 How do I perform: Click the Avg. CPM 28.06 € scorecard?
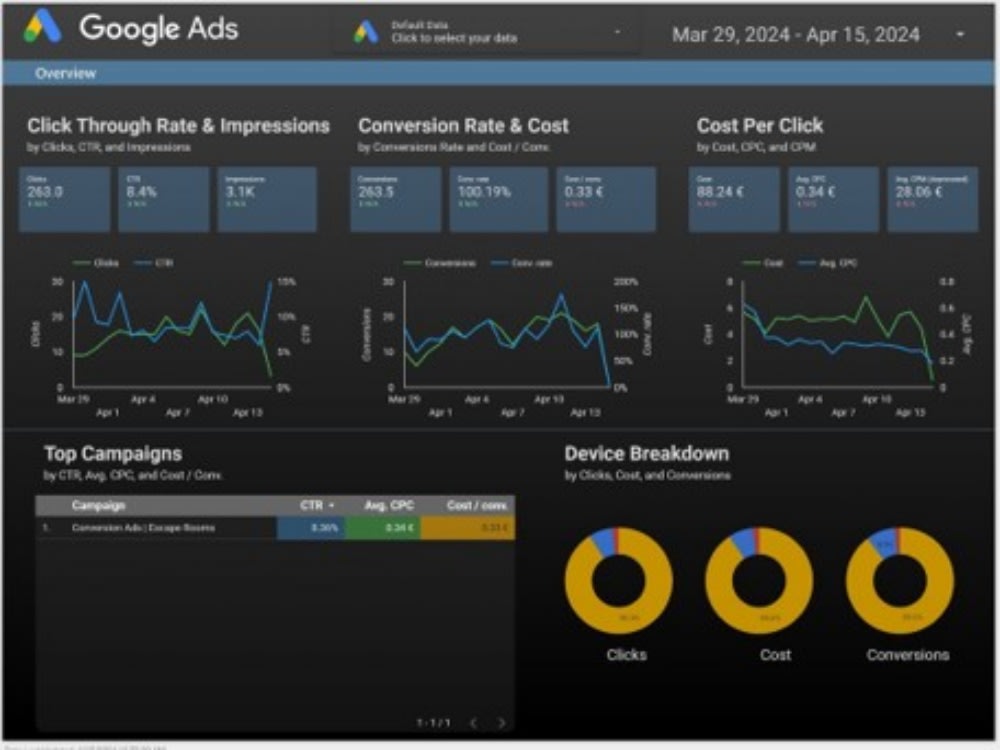click(x=932, y=199)
